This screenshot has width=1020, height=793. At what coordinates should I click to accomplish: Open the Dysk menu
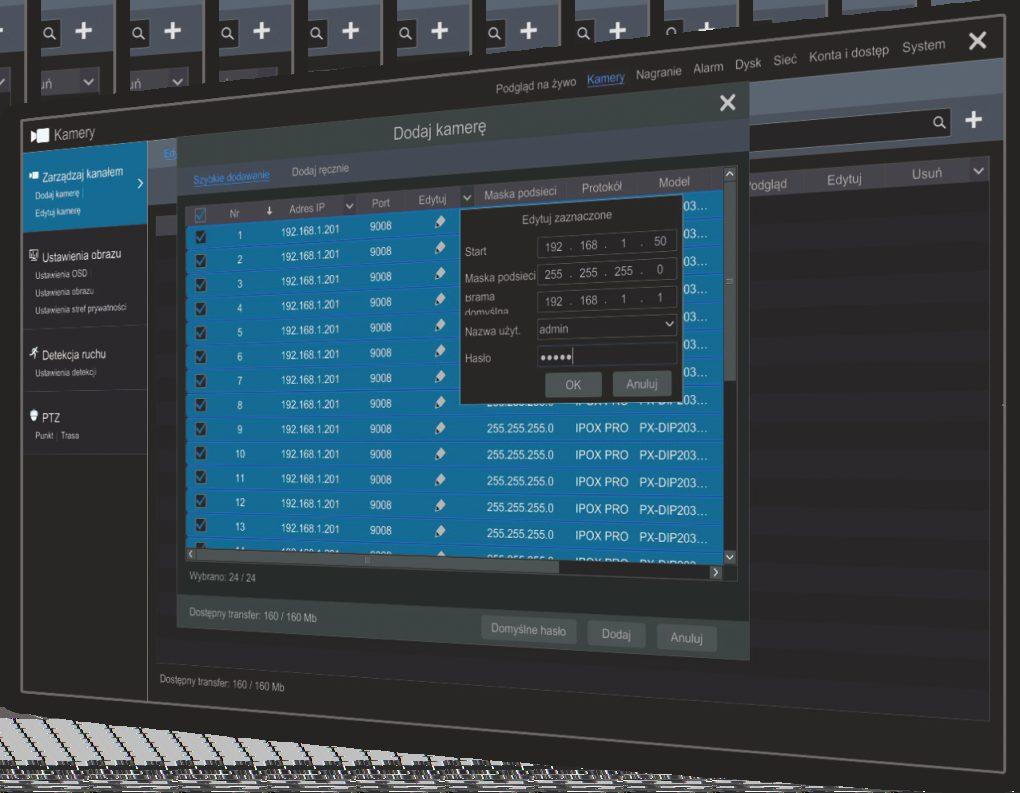(x=747, y=64)
